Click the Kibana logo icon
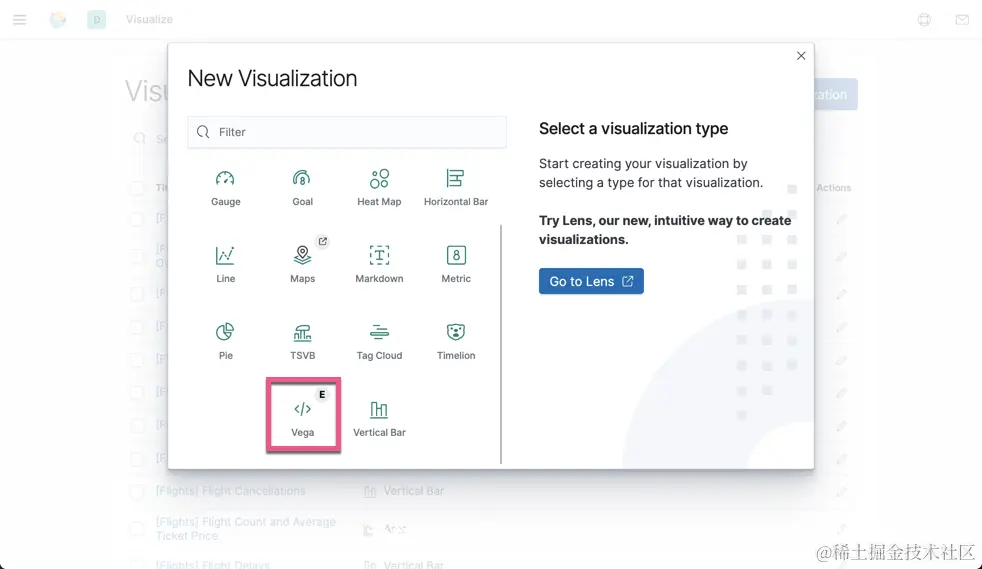 point(58,19)
